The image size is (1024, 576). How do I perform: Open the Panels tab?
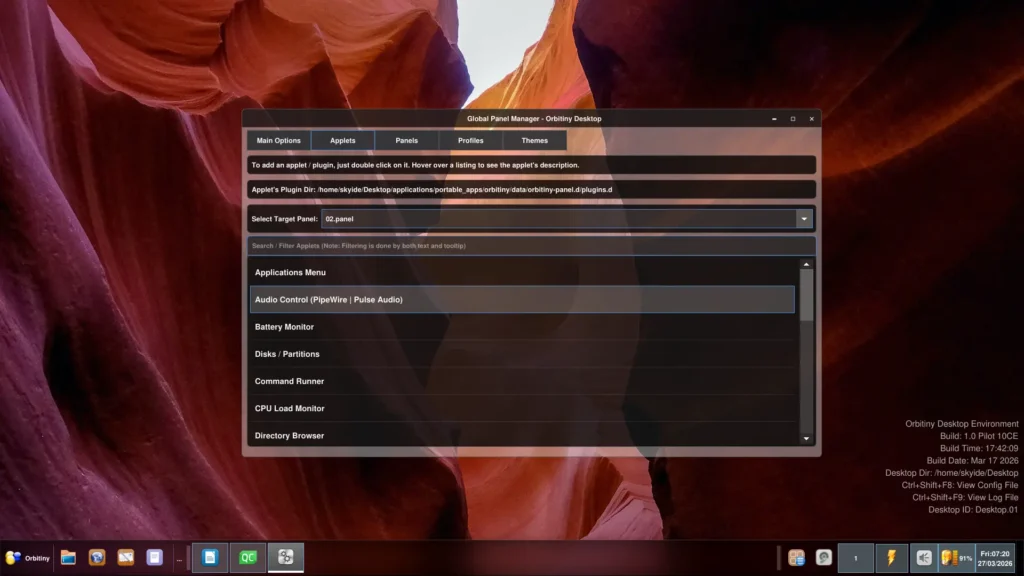(x=406, y=141)
